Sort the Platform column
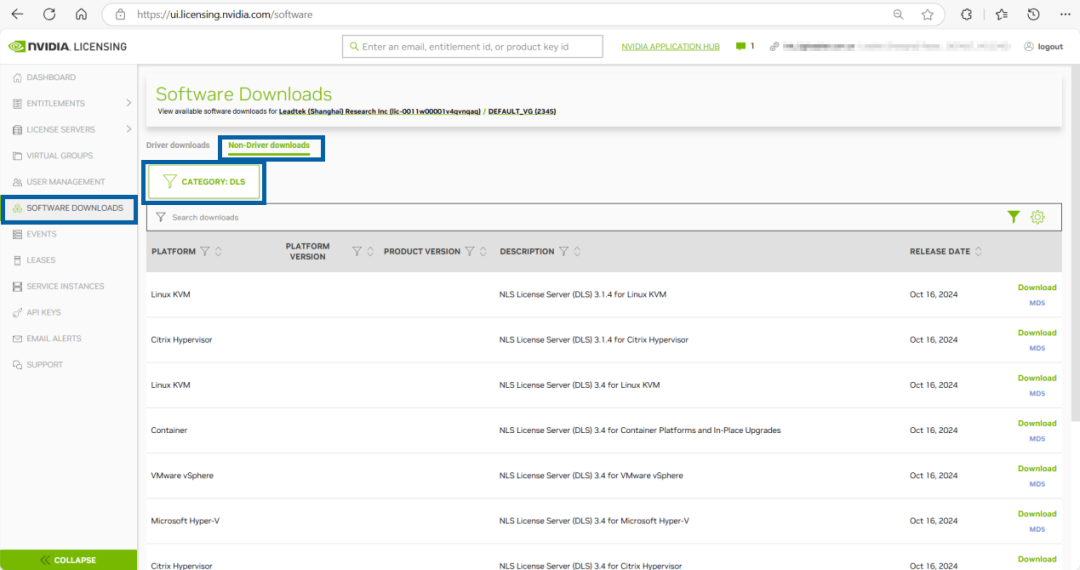Image resolution: width=1080 pixels, height=570 pixels. tap(218, 251)
